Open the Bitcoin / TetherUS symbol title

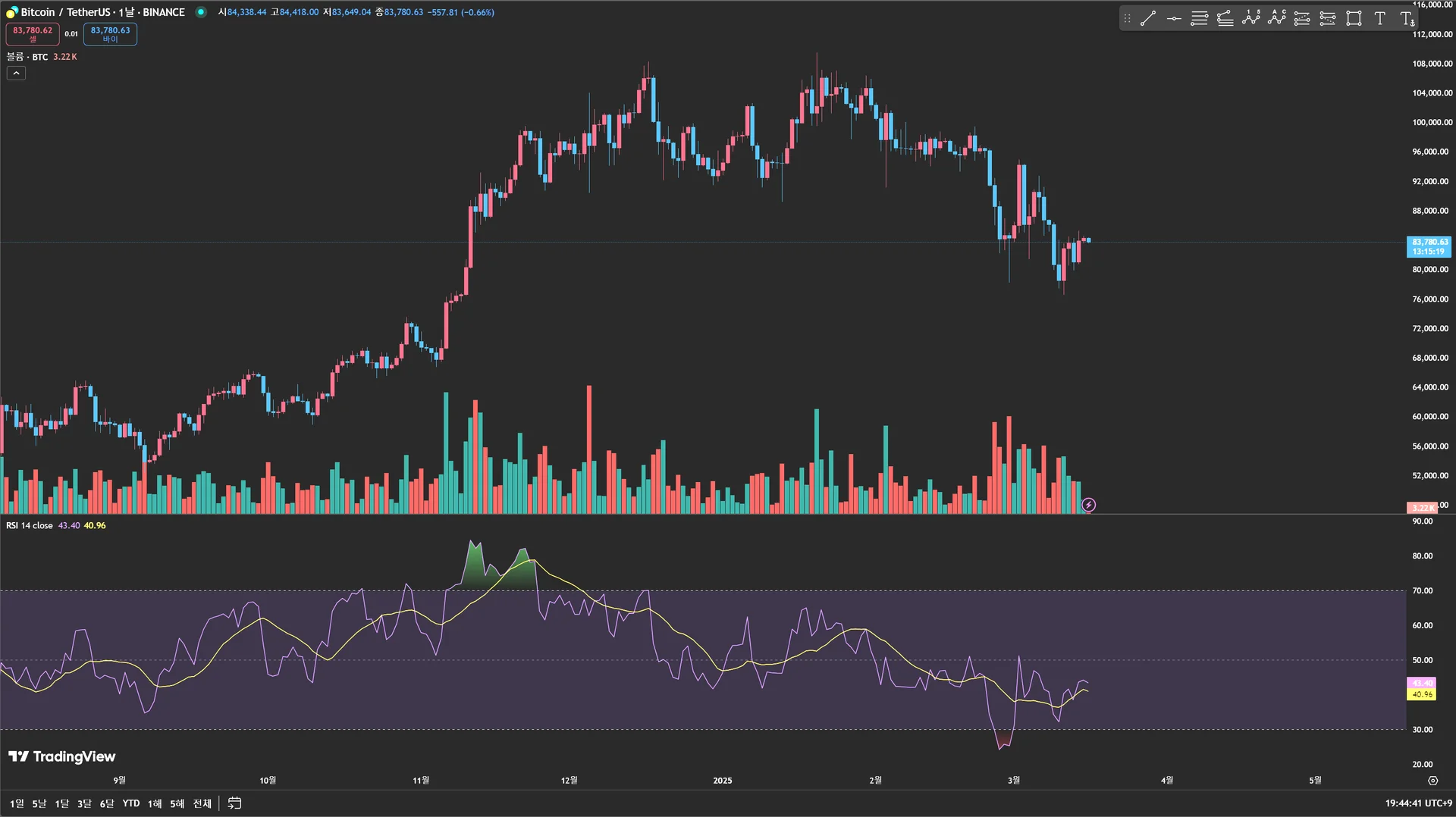pos(103,12)
